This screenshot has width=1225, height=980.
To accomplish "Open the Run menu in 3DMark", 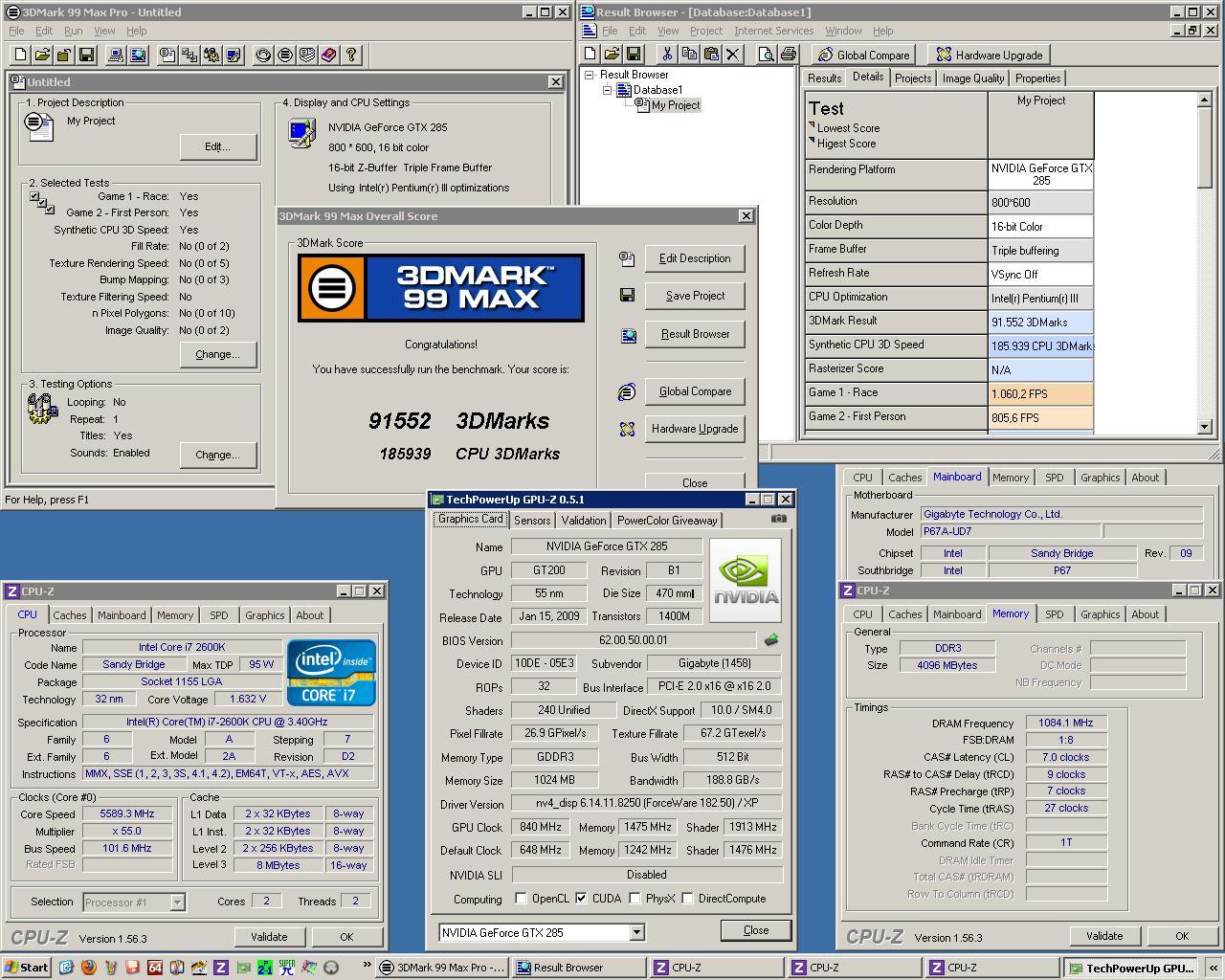I will tap(73, 31).
